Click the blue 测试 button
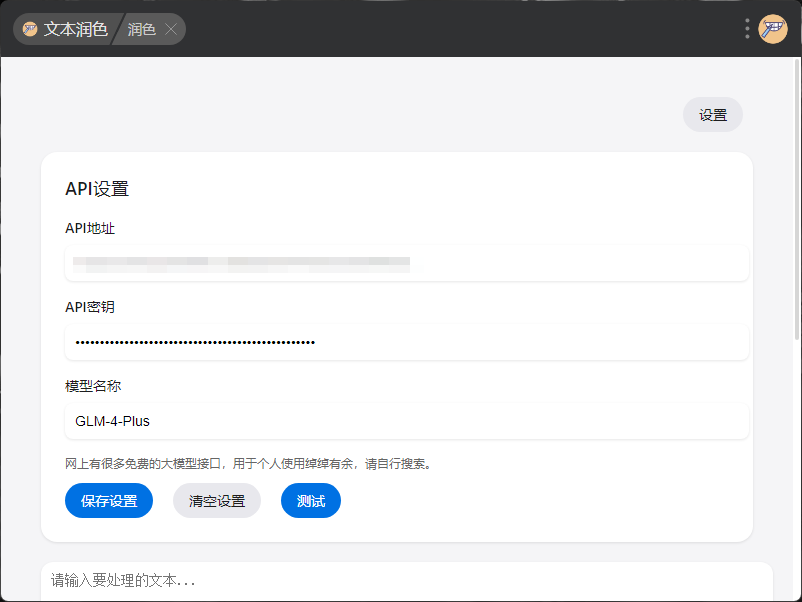The width and height of the screenshot is (802, 602). (x=311, y=501)
